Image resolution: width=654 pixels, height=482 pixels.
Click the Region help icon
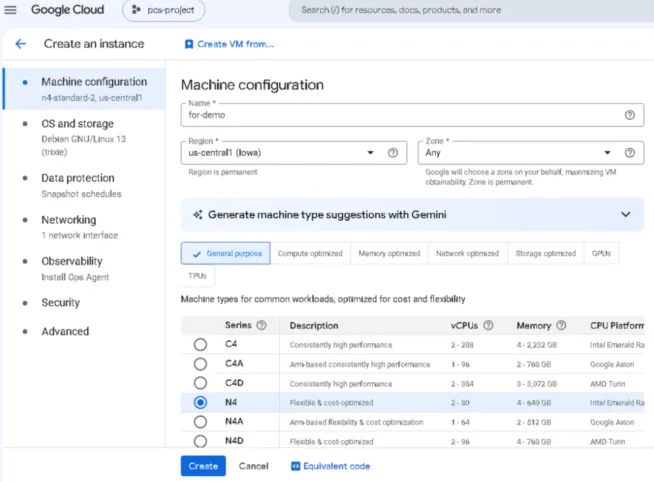coord(392,153)
